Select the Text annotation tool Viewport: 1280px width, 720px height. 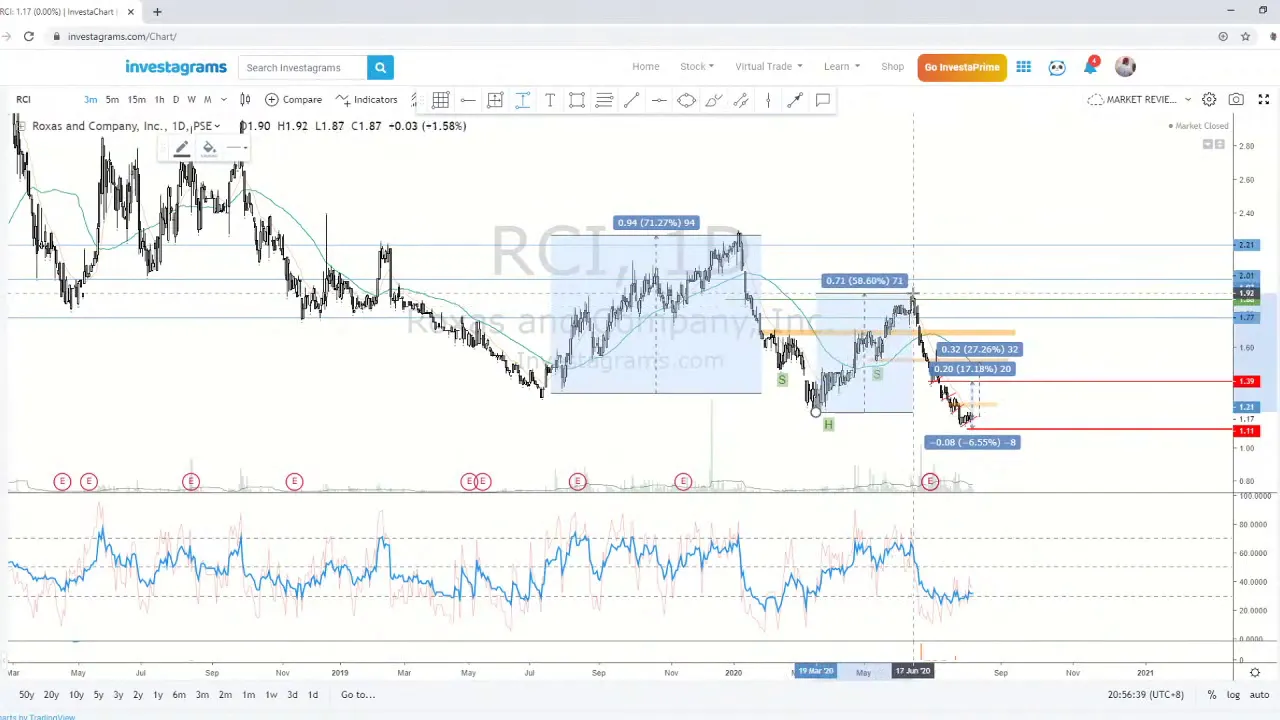549,100
